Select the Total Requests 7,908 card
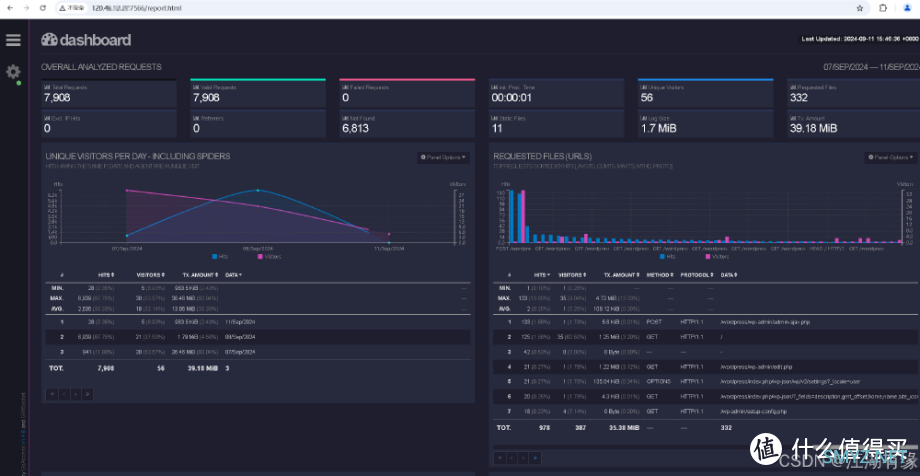 tap(109, 94)
